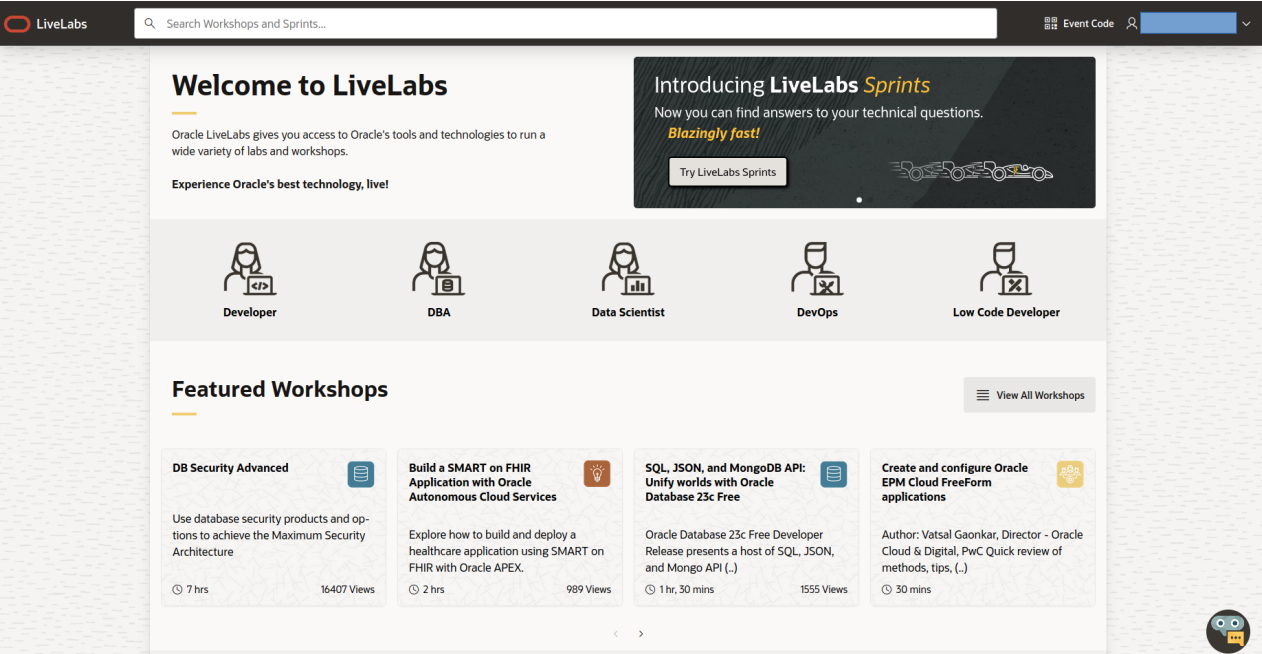Select the Developer role icon

tap(249, 268)
